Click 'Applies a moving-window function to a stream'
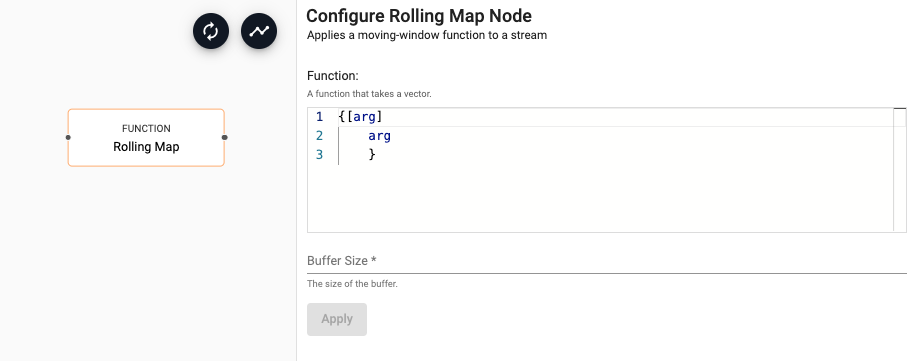The image size is (915, 361). click(x=427, y=35)
